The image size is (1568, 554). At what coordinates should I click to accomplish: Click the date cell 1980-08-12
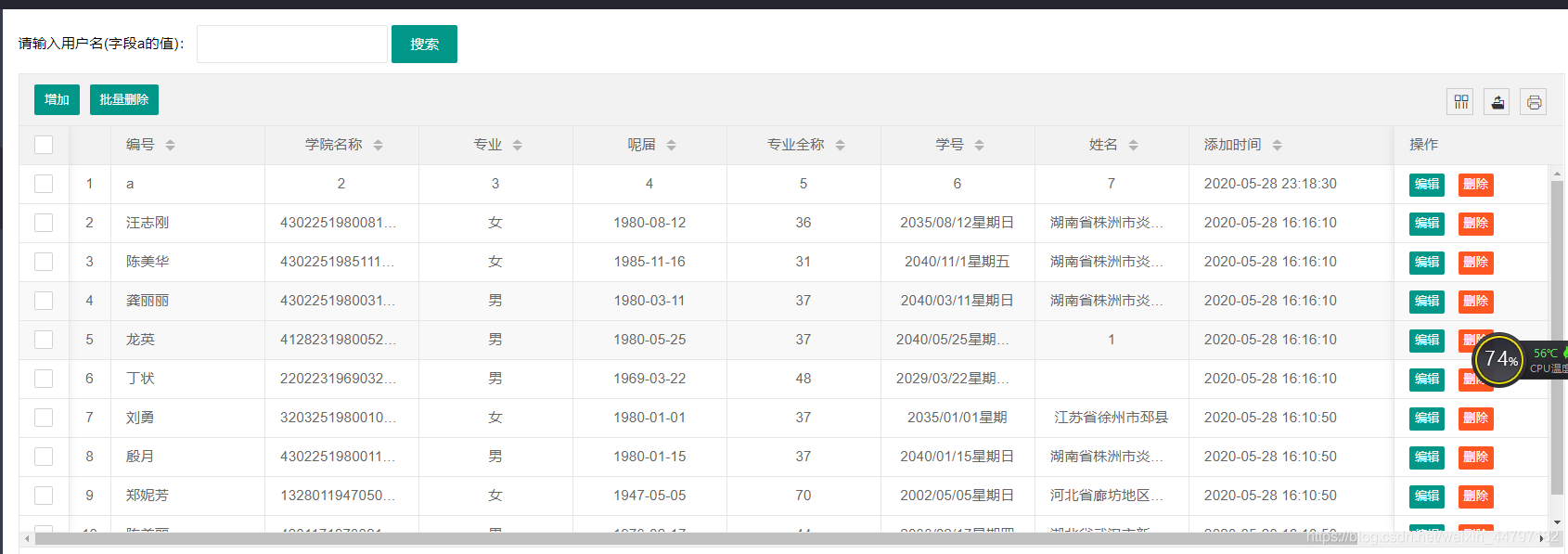tap(649, 223)
